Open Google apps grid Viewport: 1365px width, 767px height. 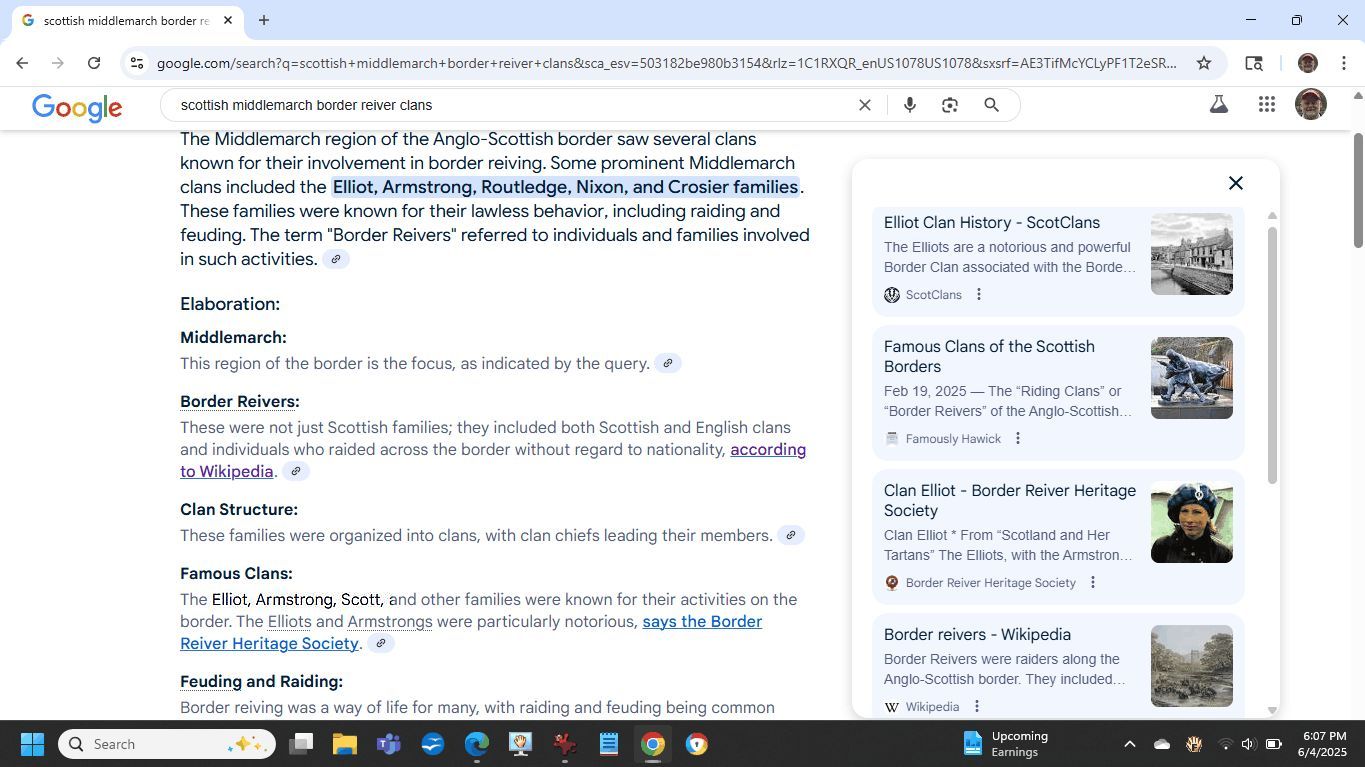(x=1267, y=104)
